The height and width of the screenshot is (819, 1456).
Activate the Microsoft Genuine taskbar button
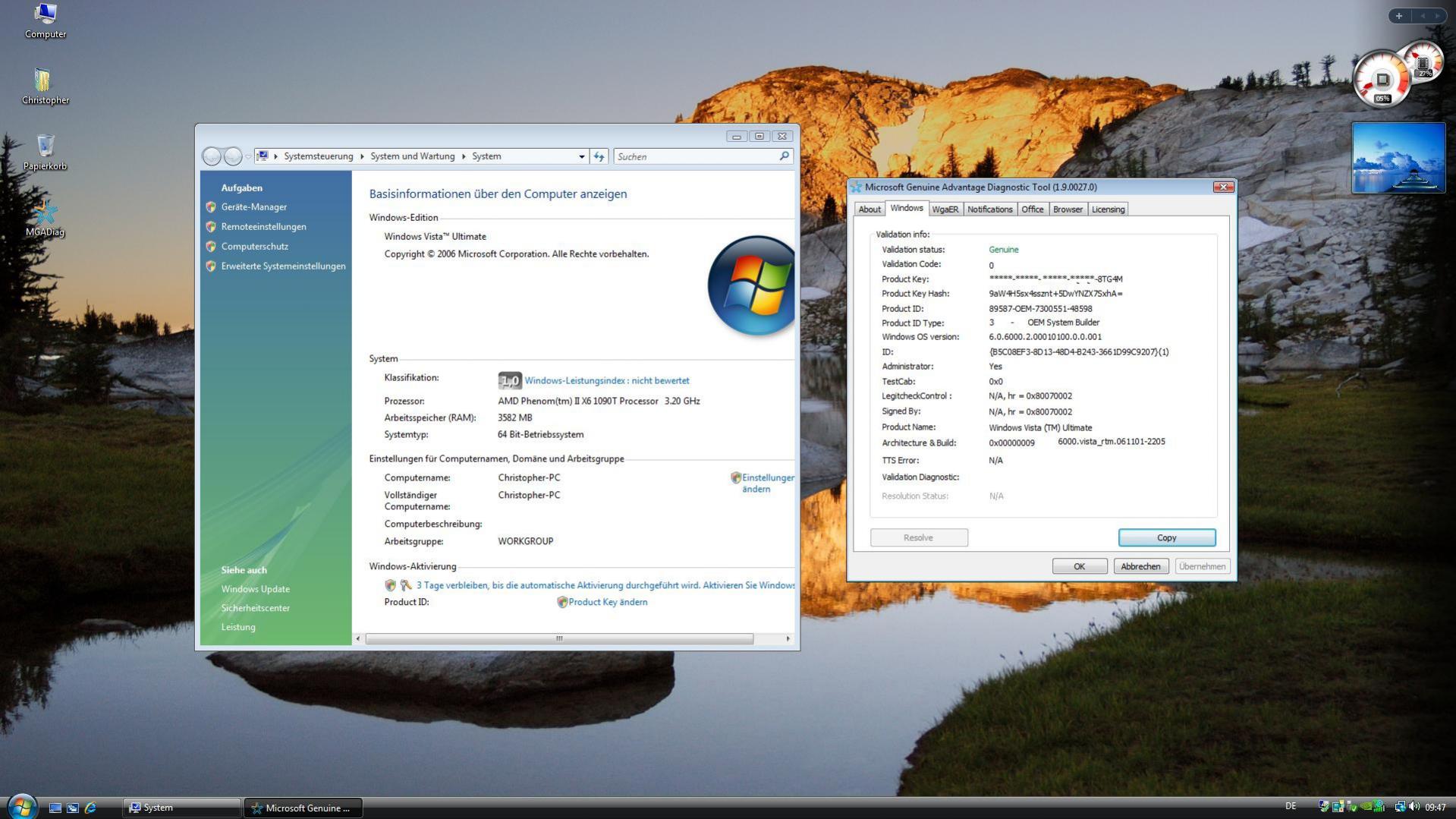pos(303,808)
